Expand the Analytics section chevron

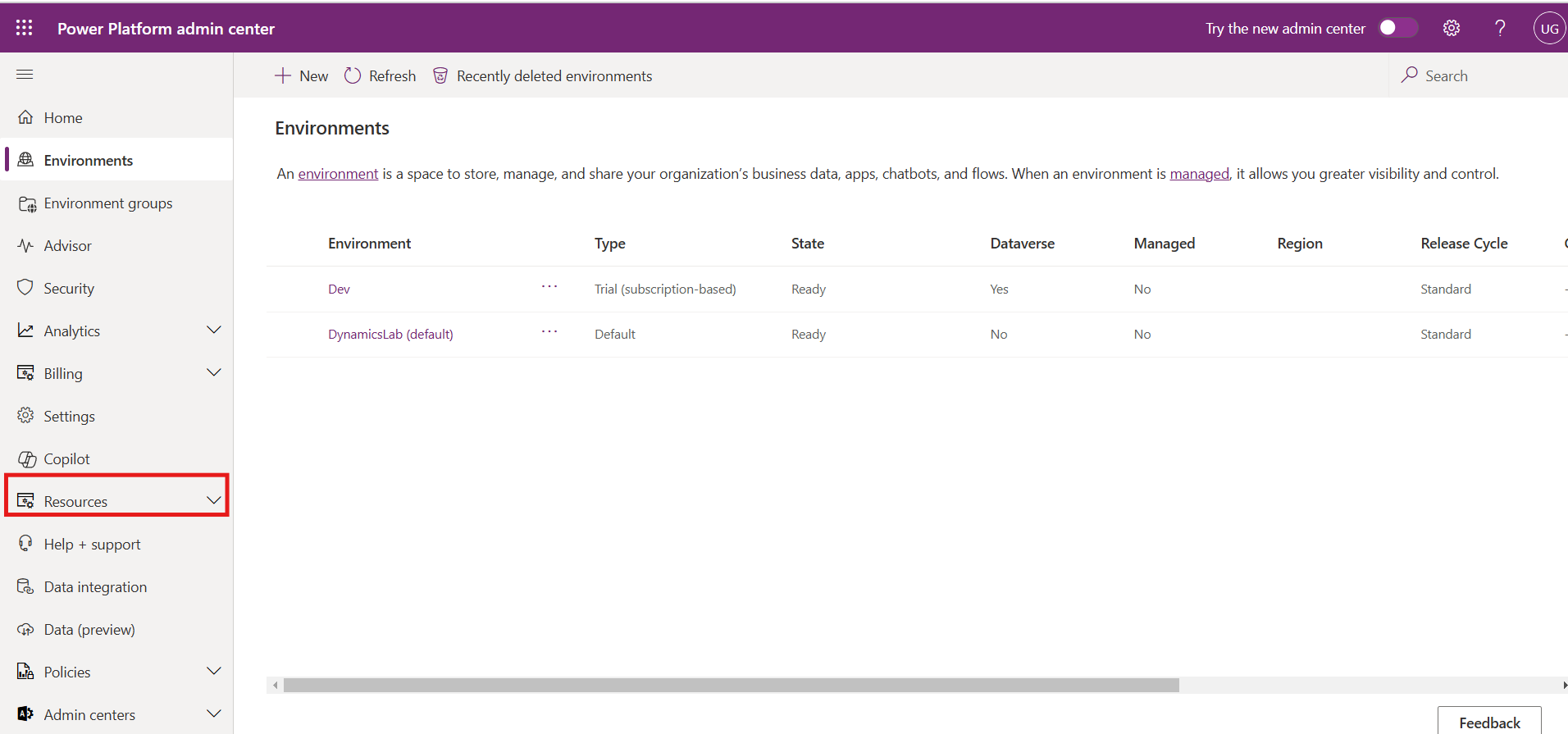click(214, 331)
